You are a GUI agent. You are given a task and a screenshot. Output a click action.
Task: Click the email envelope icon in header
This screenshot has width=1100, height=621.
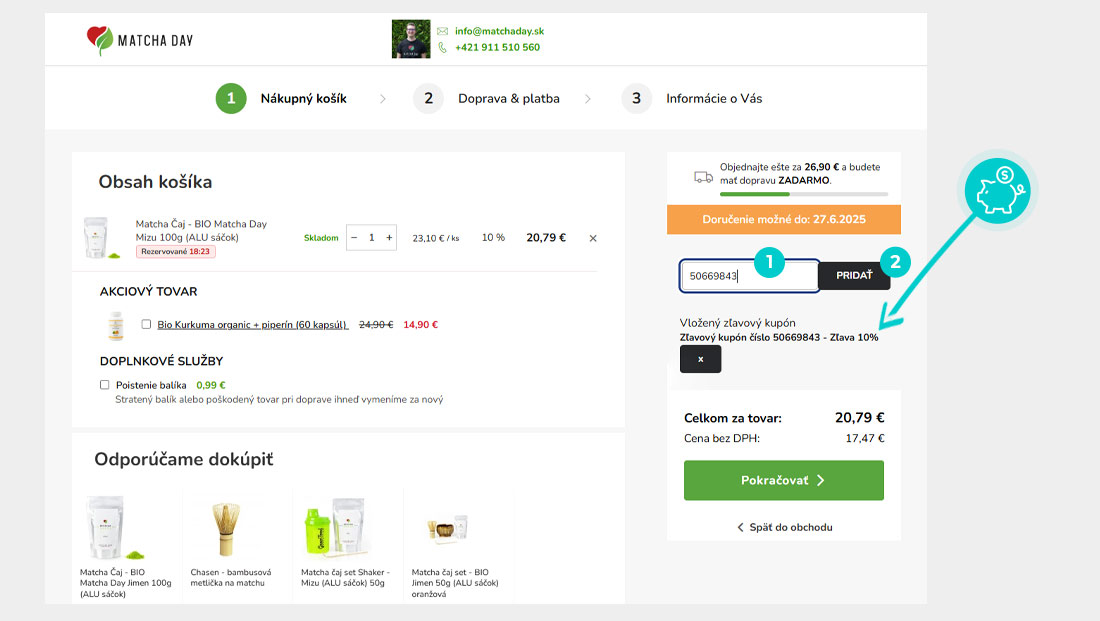pyautogui.click(x=443, y=31)
